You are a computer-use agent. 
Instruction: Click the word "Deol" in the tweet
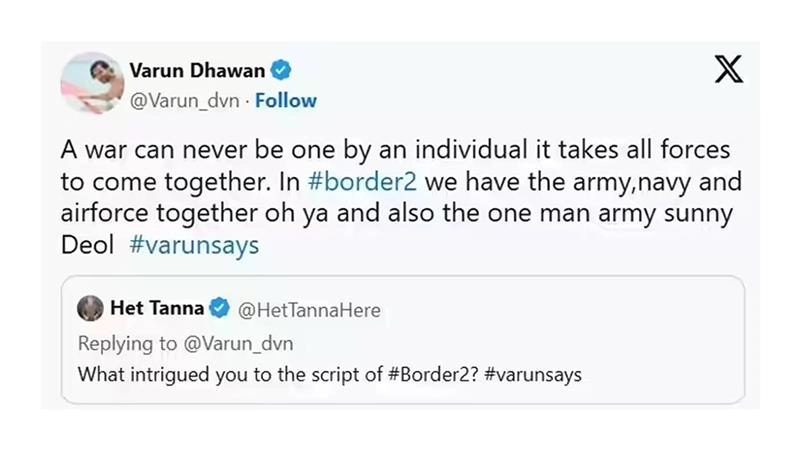83,246
